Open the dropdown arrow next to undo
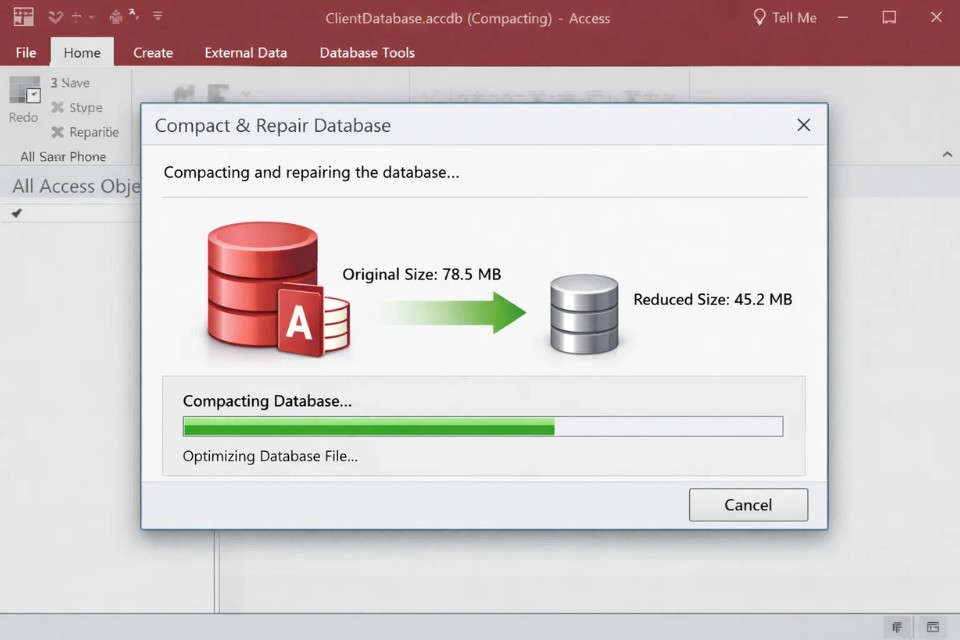Screen dimensions: 960x640 [91, 17]
